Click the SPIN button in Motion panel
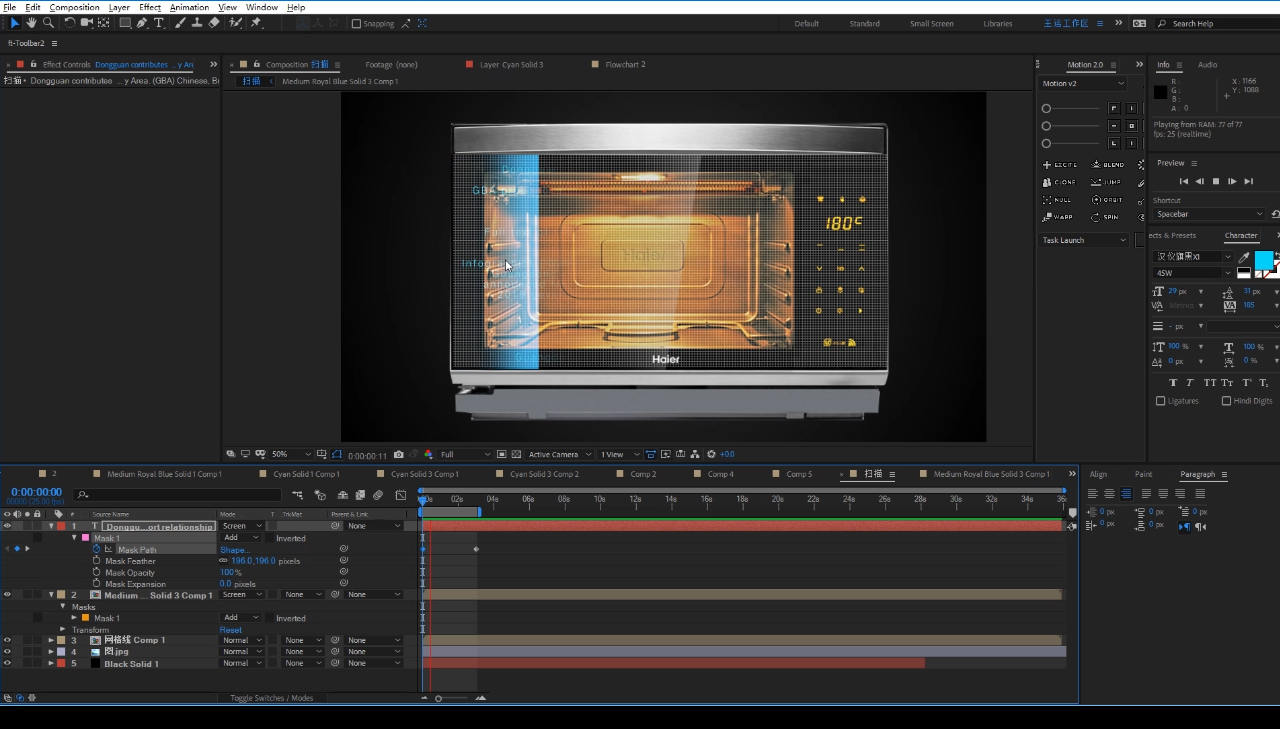Screen dimensions: 1280x729 pos(1106,217)
